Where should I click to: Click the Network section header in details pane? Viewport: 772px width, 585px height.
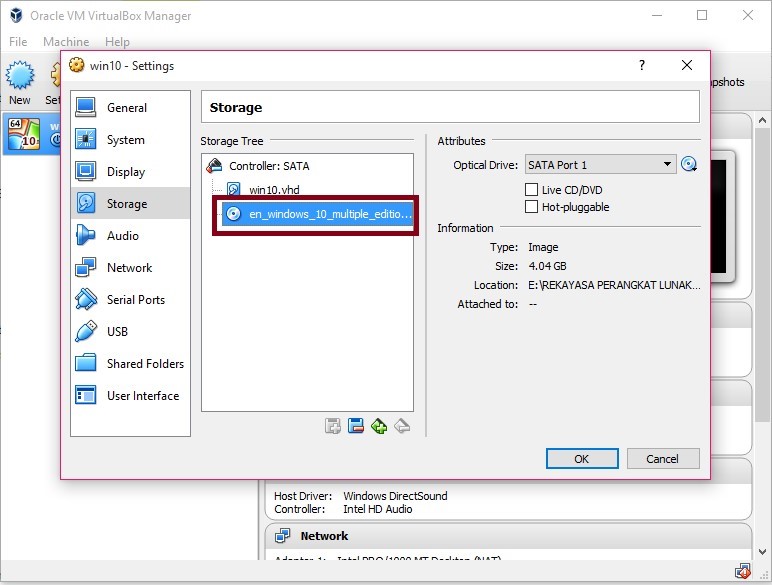[x=324, y=536]
